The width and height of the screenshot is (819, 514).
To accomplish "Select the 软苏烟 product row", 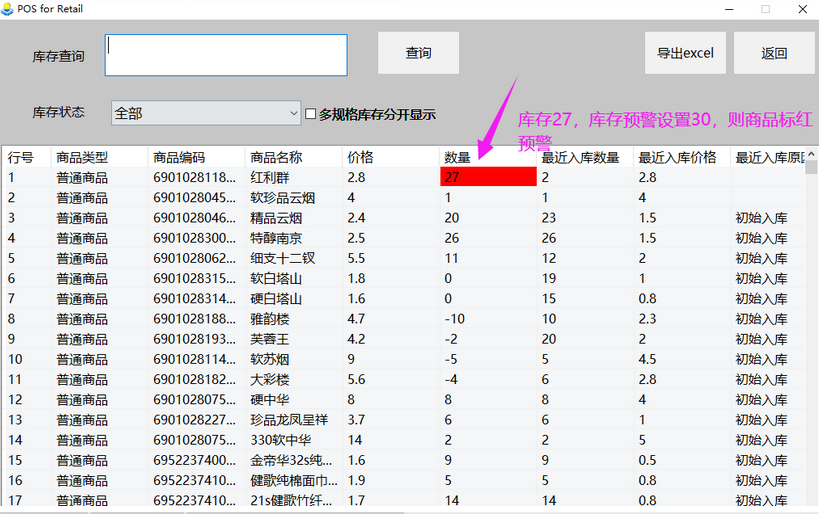I will (403, 359).
